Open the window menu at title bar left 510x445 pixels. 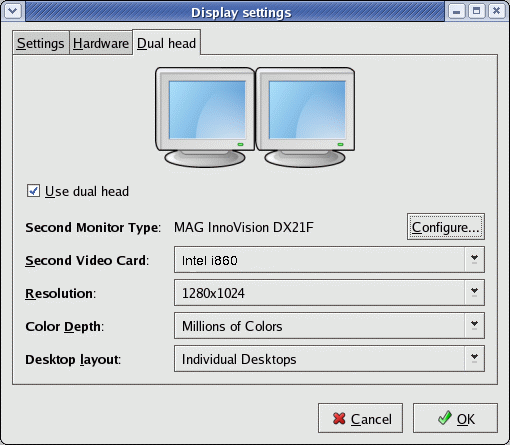point(13,11)
